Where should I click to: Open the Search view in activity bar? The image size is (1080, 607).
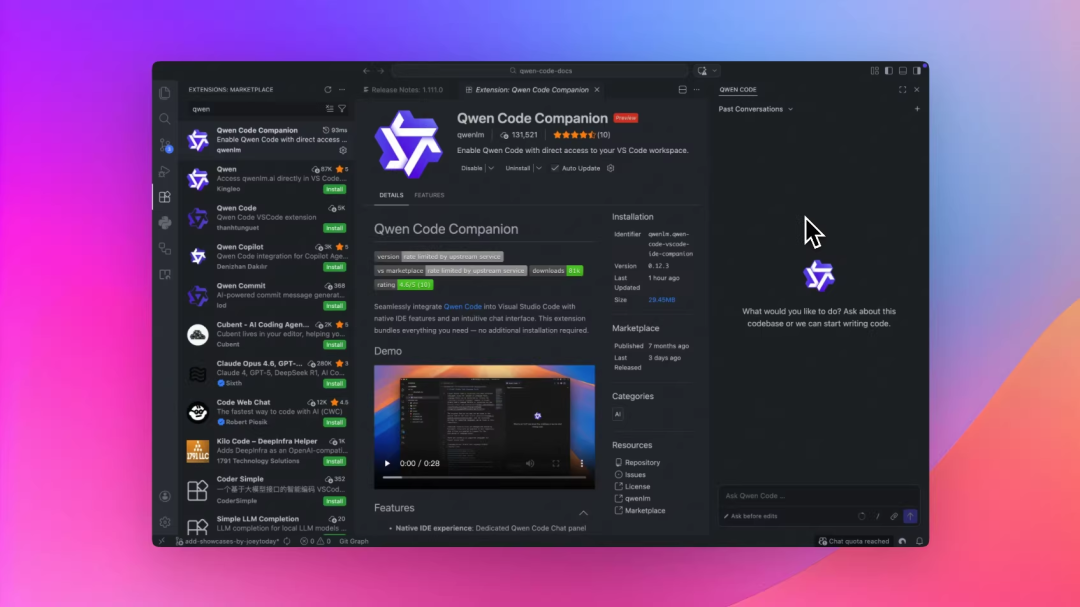click(165, 119)
